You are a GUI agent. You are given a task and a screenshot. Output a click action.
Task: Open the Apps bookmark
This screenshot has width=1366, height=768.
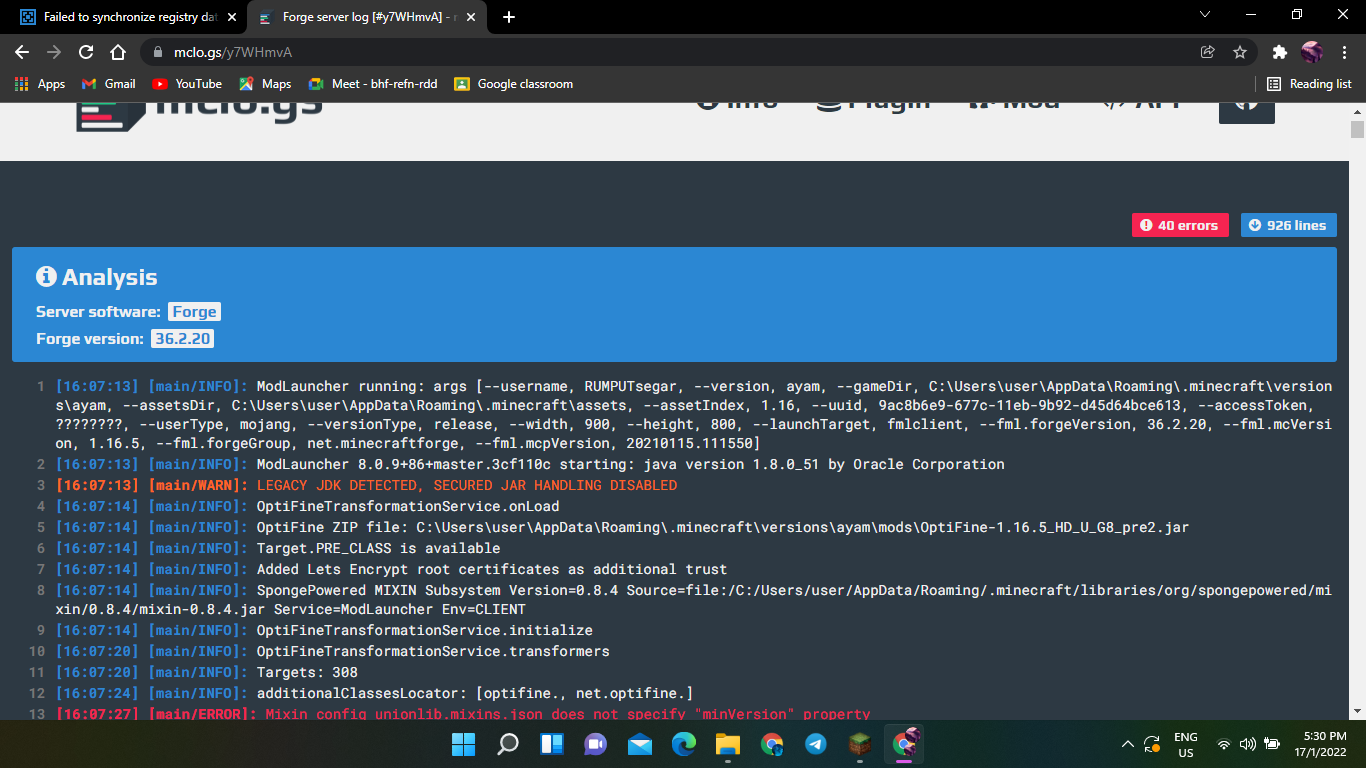tap(40, 84)
